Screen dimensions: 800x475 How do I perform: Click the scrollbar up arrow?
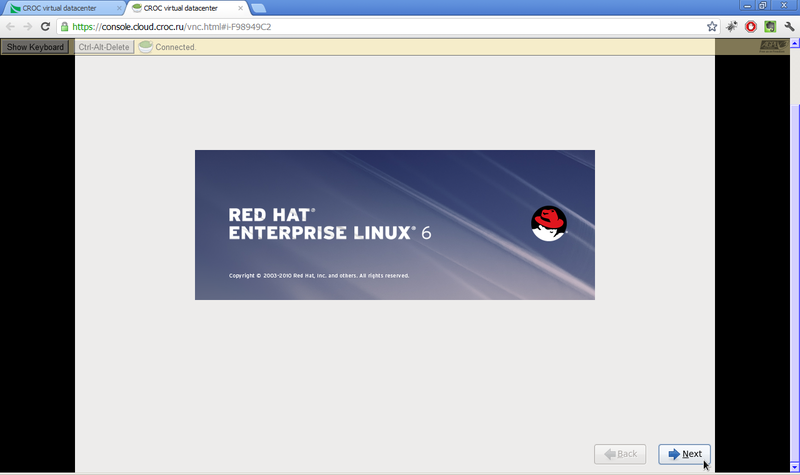(795, 43)
